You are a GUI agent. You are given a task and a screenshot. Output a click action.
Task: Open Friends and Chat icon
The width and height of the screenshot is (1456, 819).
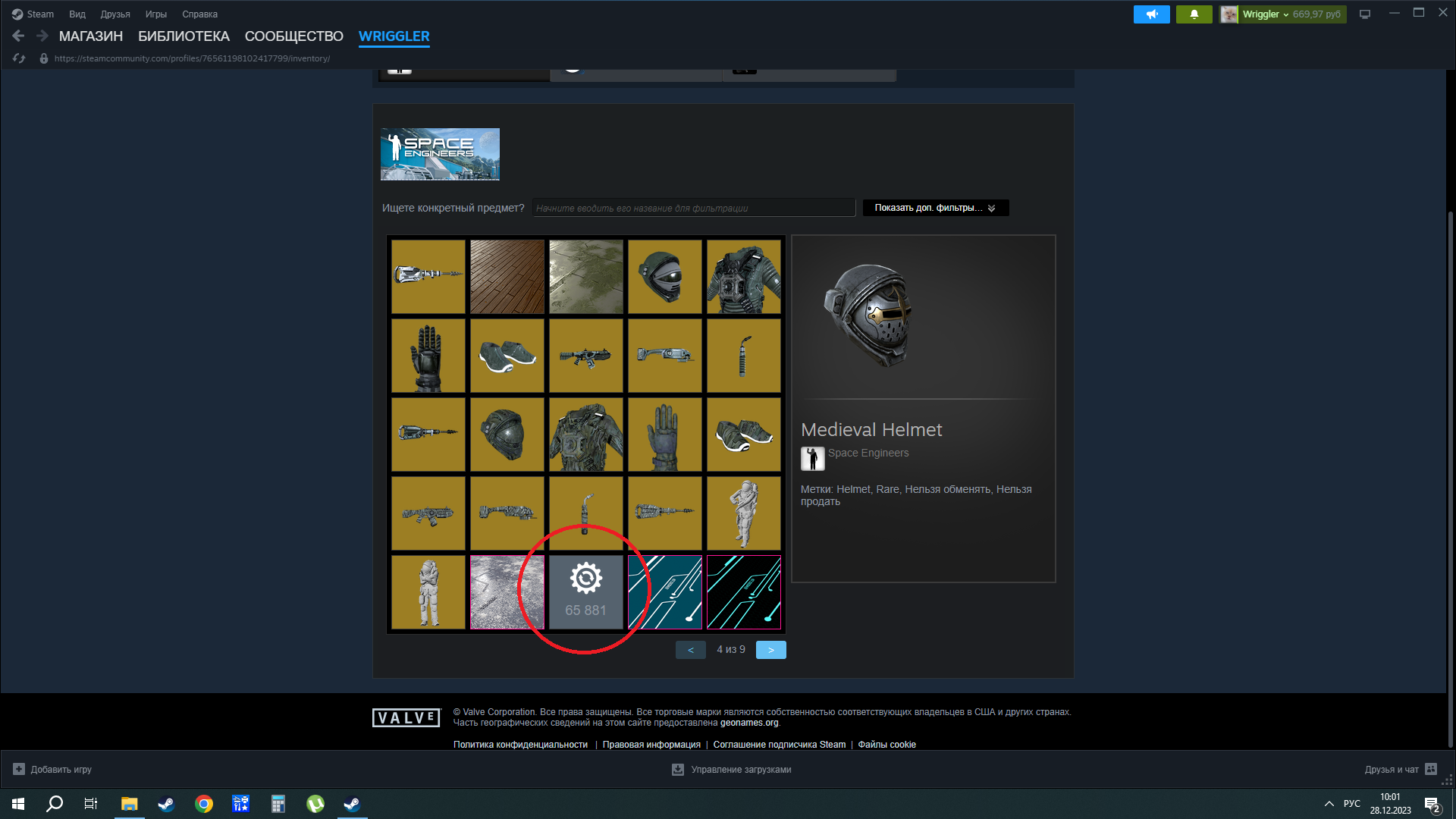(1431, 769)
